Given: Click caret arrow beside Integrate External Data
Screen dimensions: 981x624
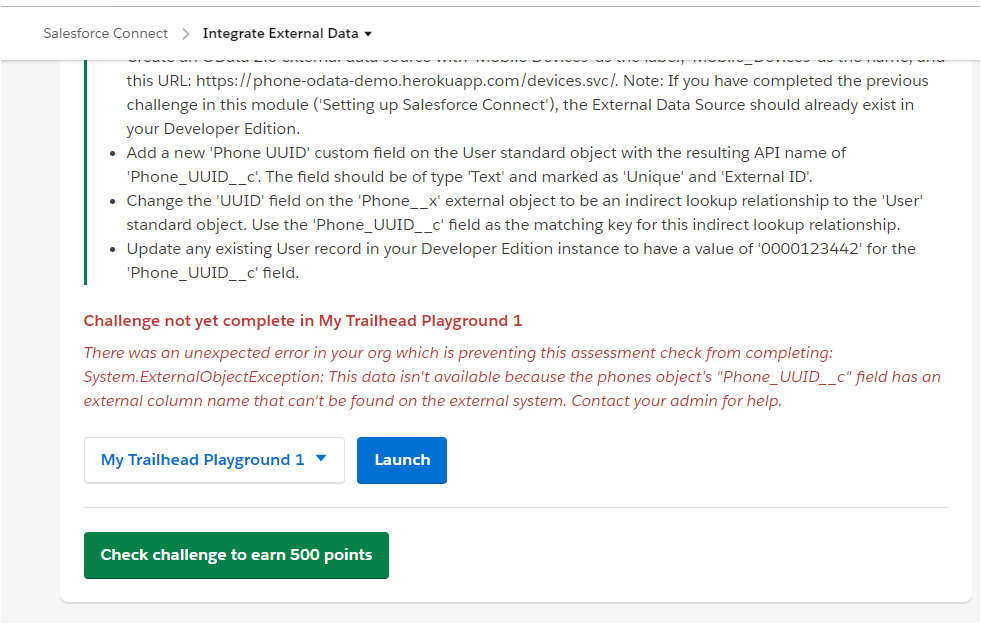Looking at the screenshot, I should [368, 34].
